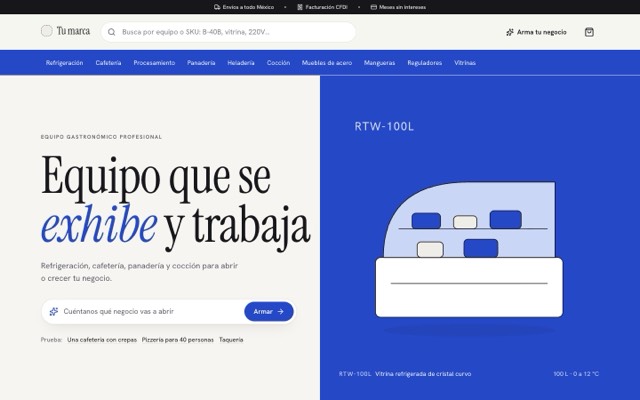Viewport: 640px width, 400px height.
Task: Click the arrow icon inside Armar button
Action: pyautogui.click(x=280, y=311)
